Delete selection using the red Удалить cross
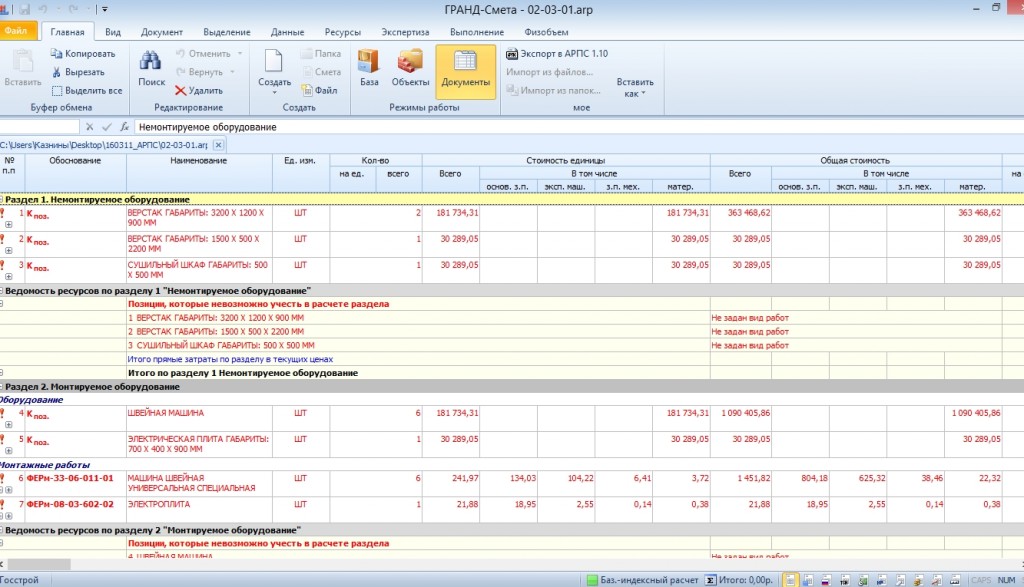1024x587 pixels. tap(180, 91)
